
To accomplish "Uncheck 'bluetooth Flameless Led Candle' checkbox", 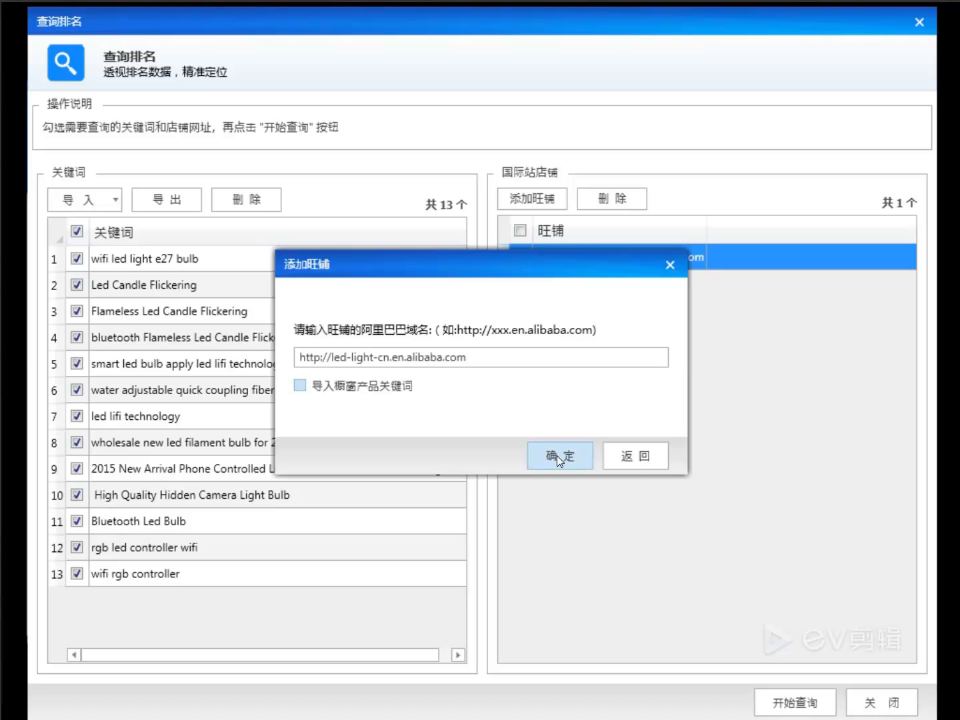I will 77,337.
